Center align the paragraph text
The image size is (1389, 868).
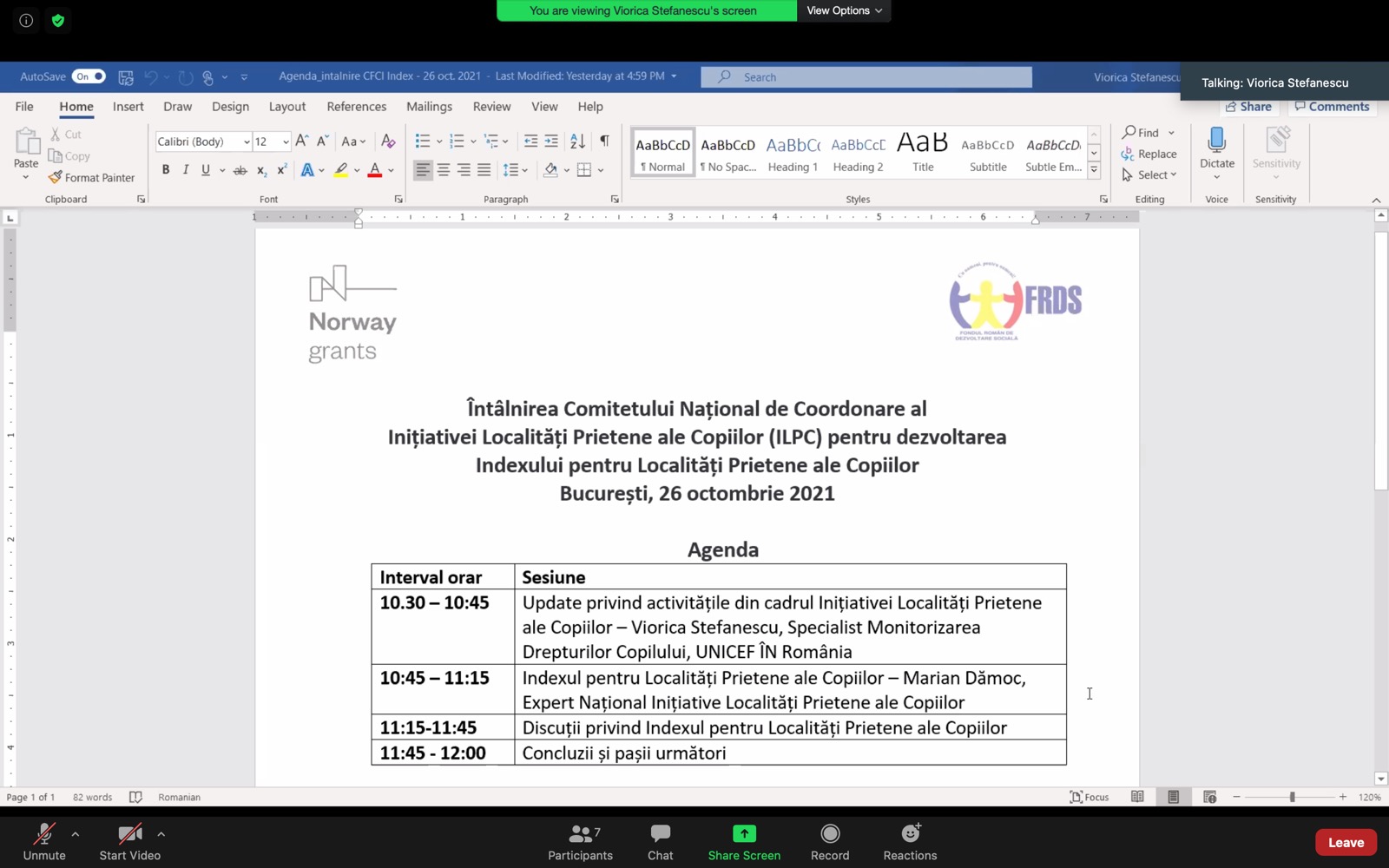(443, 170)
